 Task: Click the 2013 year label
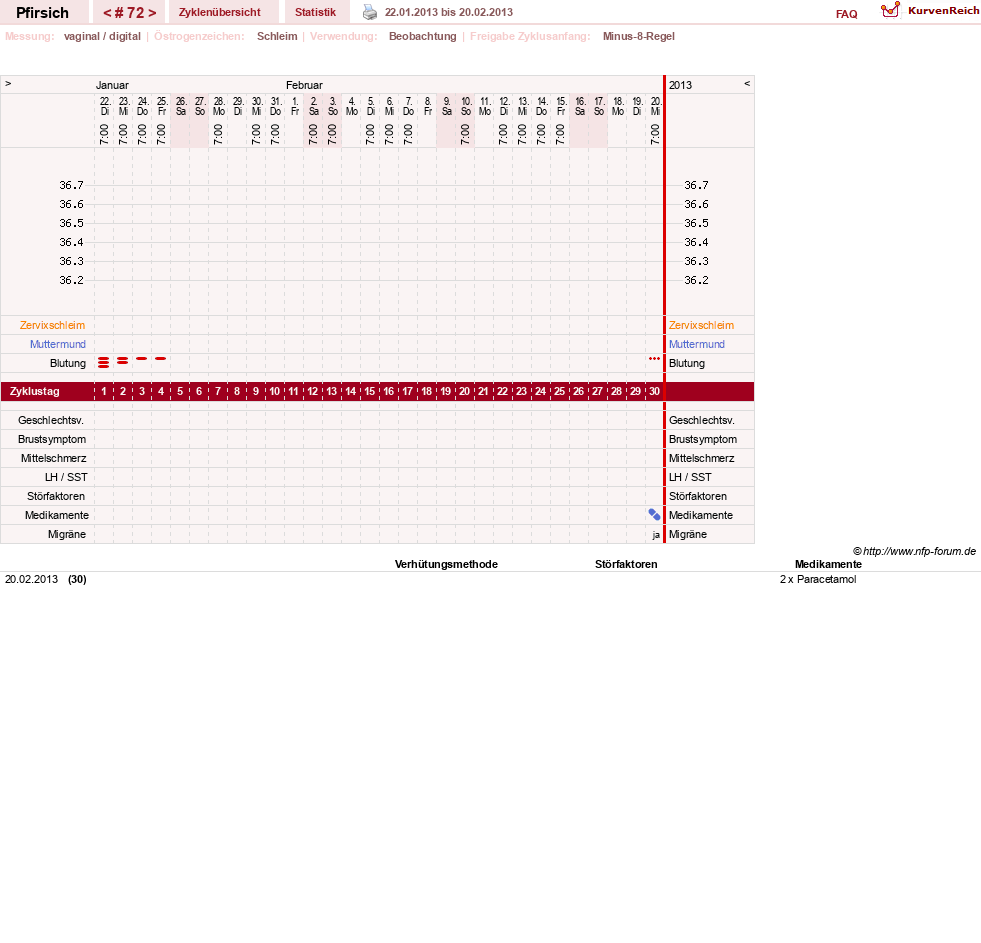(x=680, y=85)
